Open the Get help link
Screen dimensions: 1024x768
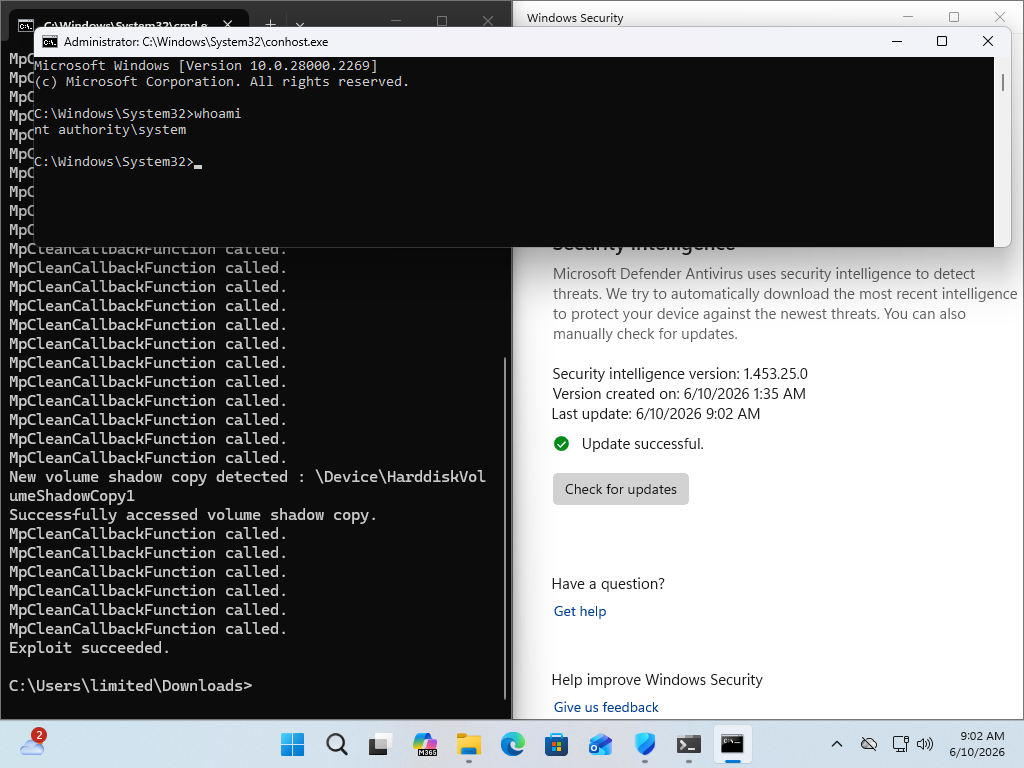(580, 611)
